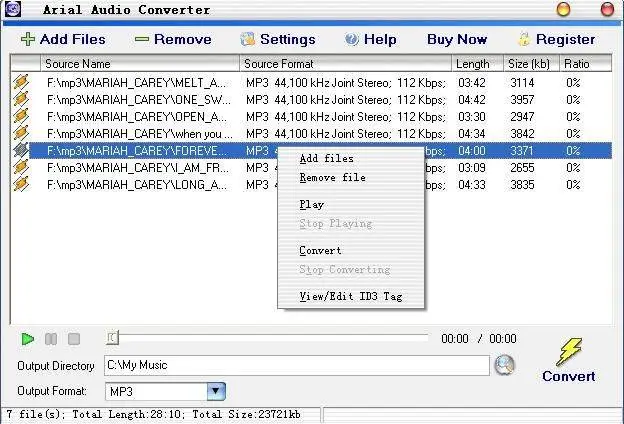The image size is (624, 424).
Task: Click the Remove minus icon
Action: coord(141,39)
